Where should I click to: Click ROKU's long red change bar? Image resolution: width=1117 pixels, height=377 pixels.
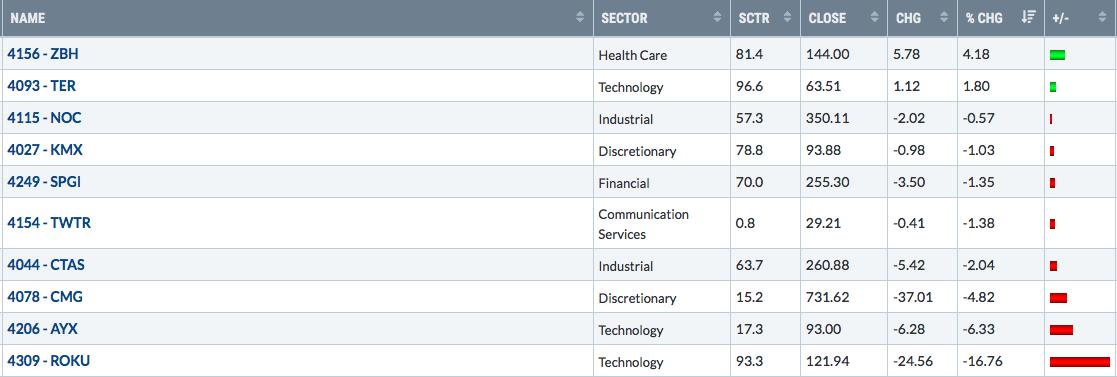(1079, 362)
